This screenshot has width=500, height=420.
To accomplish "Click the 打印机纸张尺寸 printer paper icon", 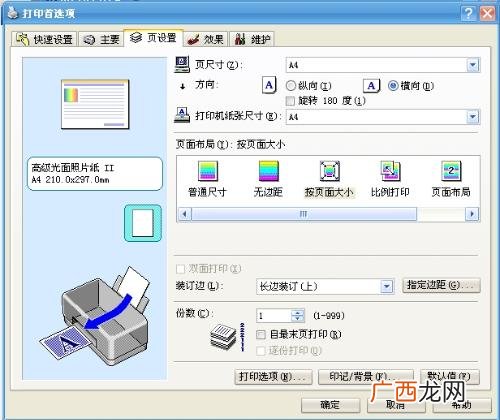I will [x=182, y=115].
